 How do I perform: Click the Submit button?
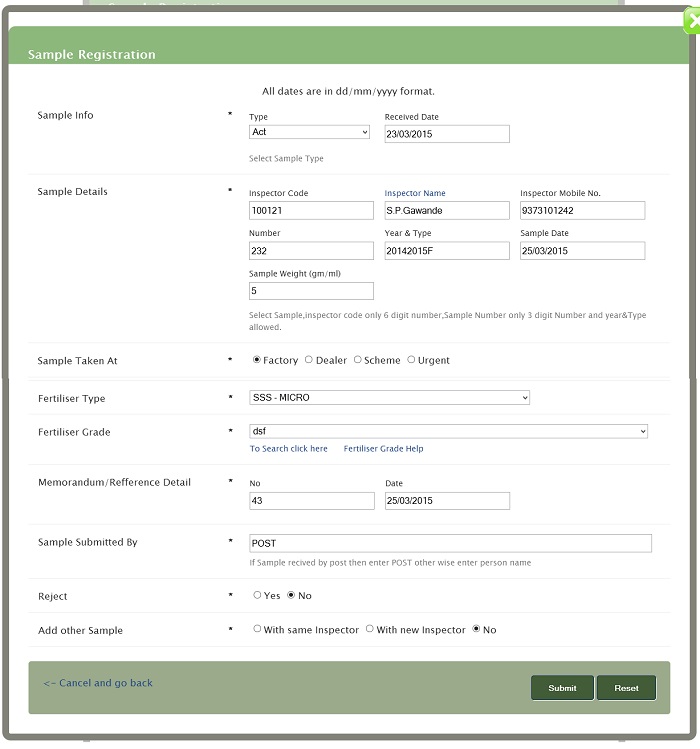point(562,688)
